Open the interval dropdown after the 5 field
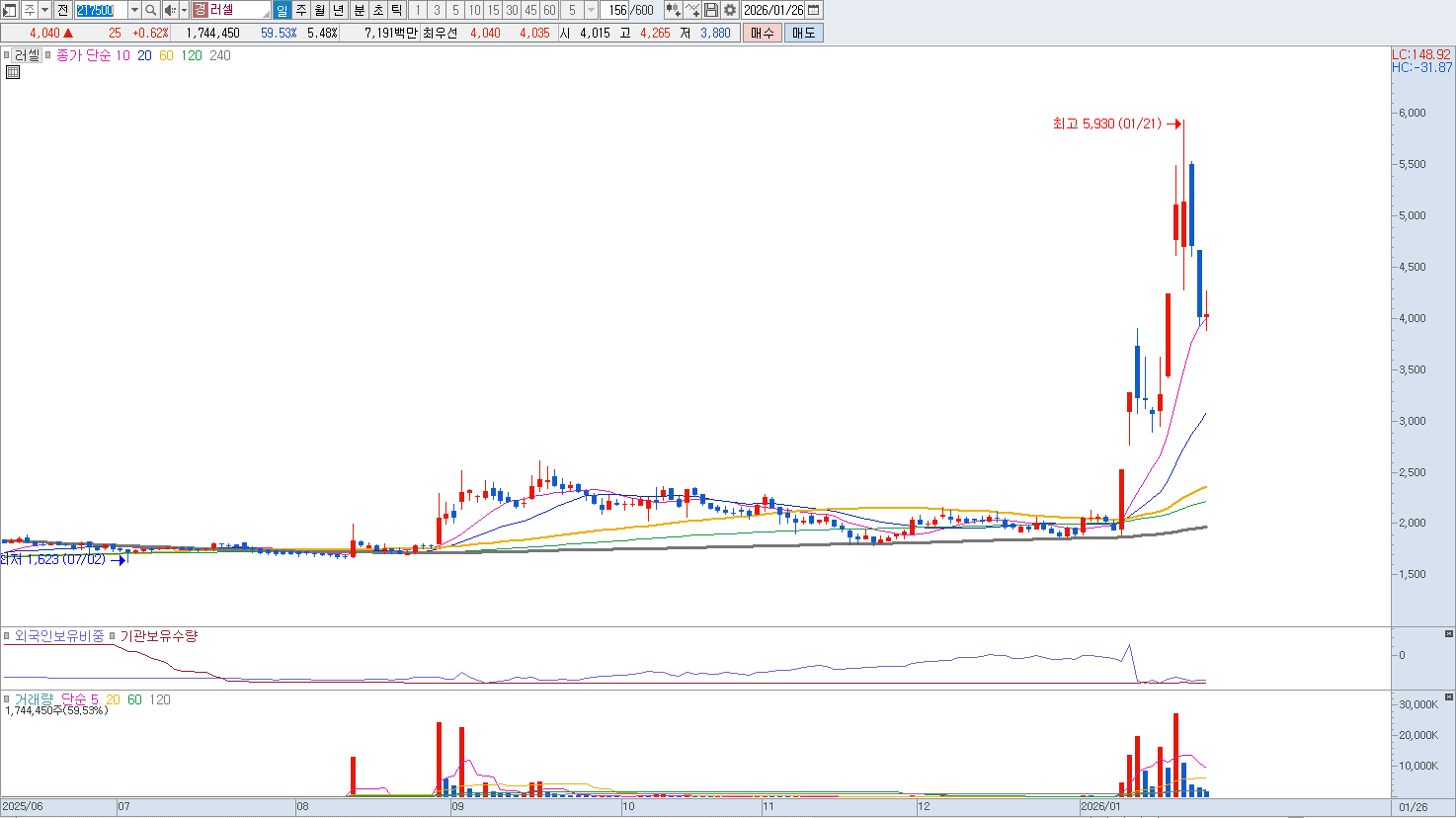Viewport: 1456px width, 818px height. click(591, 10)
